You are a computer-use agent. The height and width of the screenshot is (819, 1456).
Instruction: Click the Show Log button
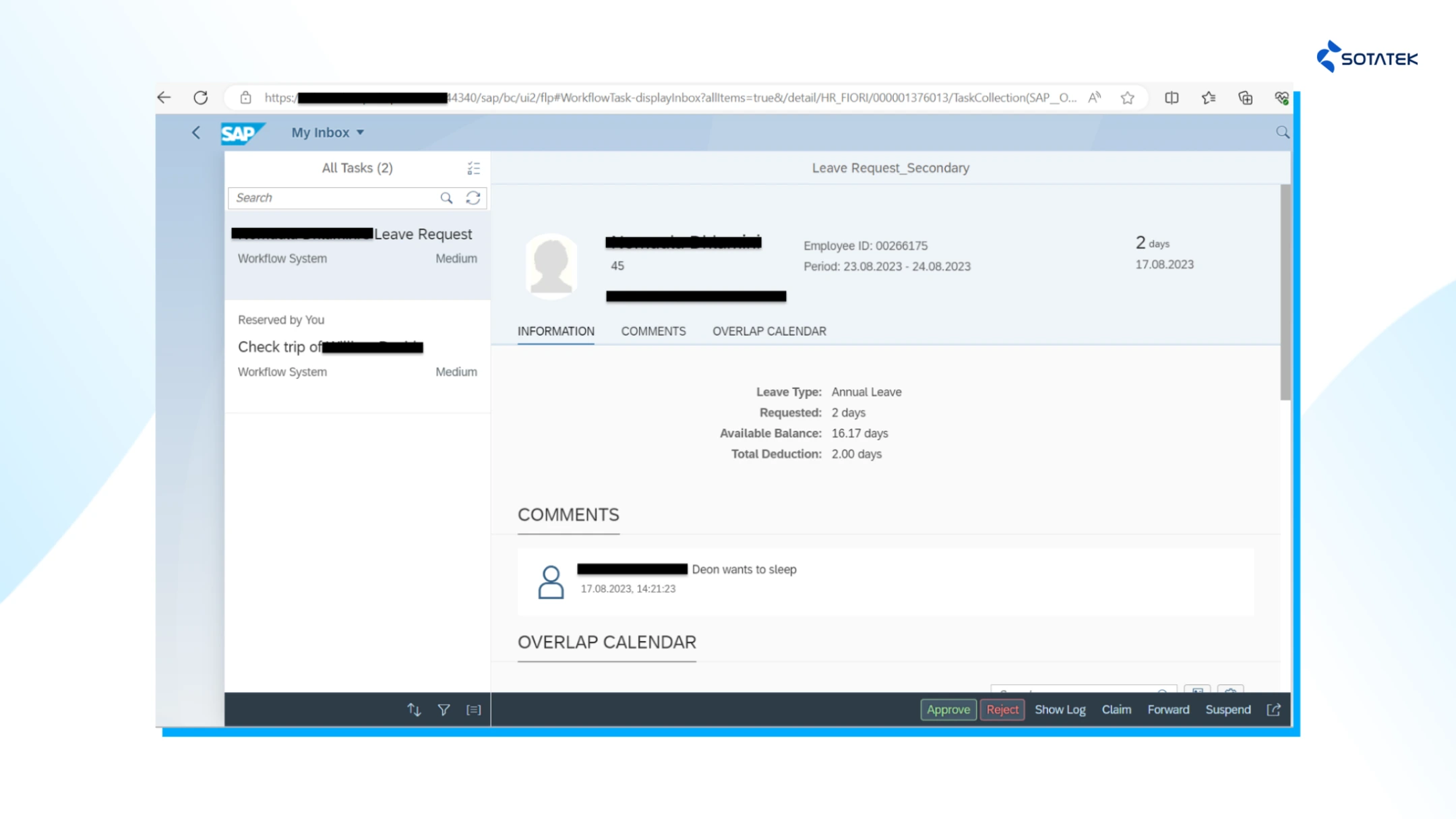point(1060,710)
